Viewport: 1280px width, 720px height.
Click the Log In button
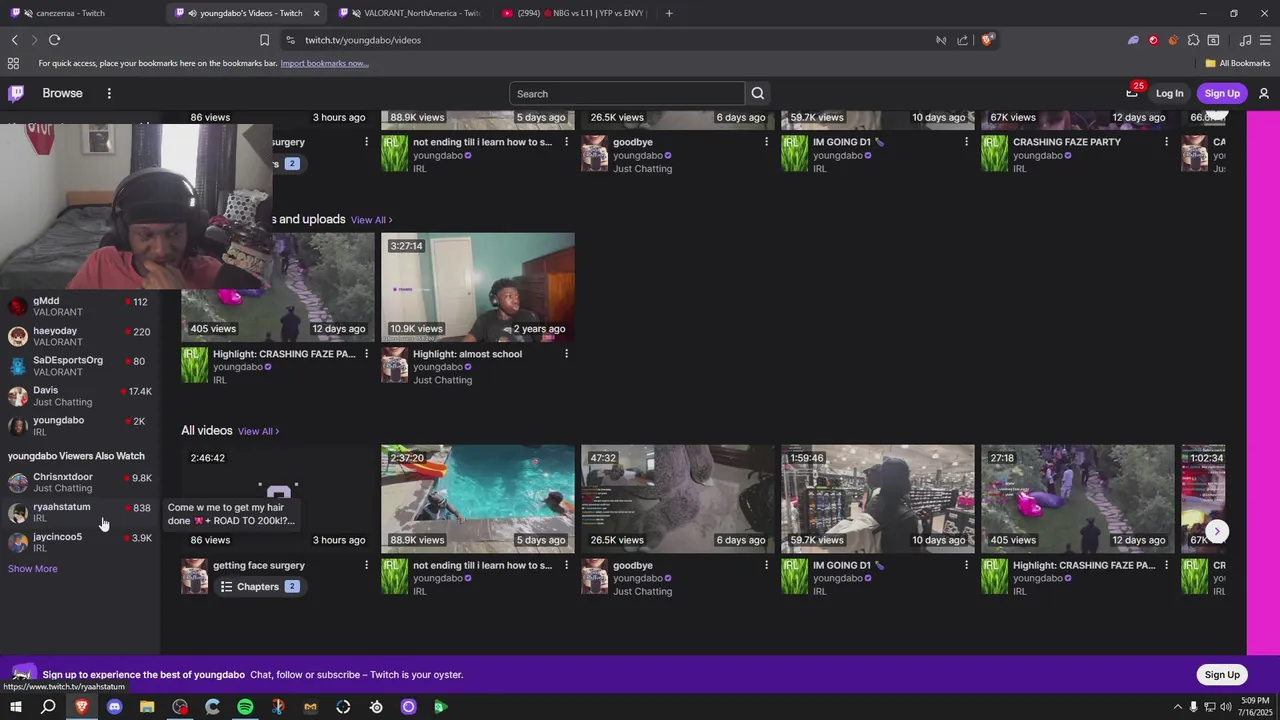pyautogui.click(x=1169, y=93)
